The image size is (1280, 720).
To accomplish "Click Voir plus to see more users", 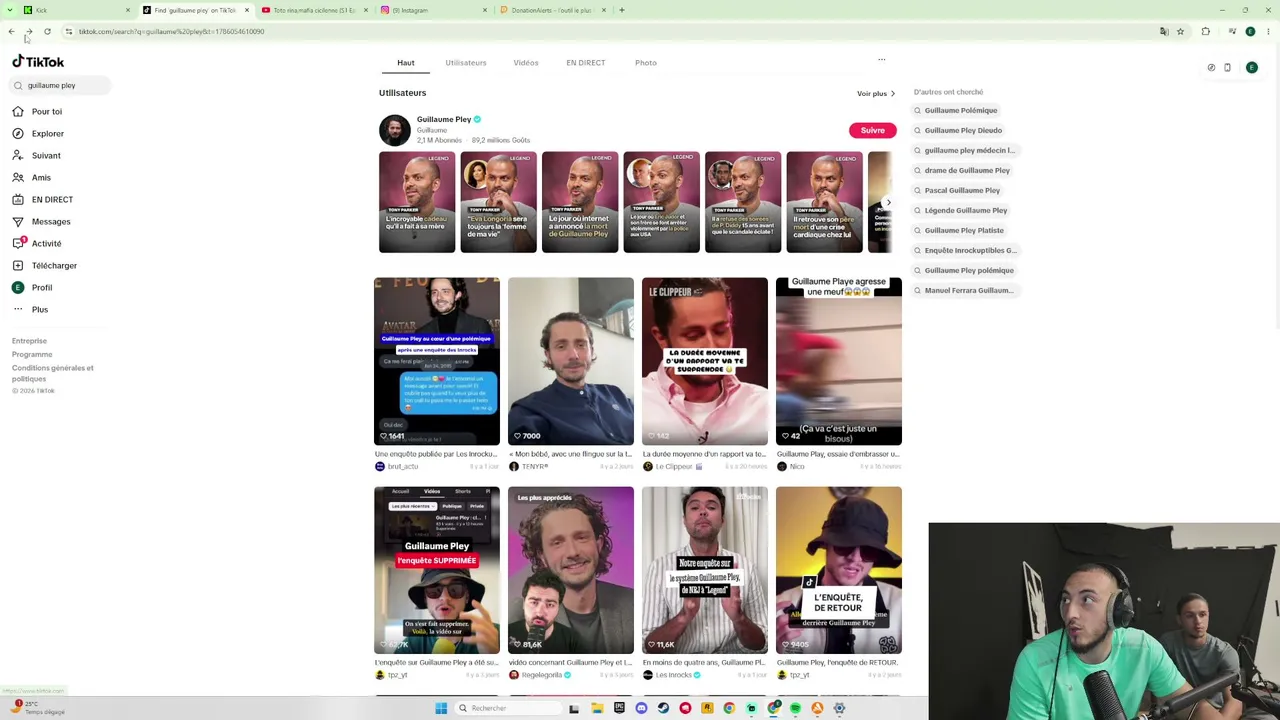I will [x=876, y=94].
